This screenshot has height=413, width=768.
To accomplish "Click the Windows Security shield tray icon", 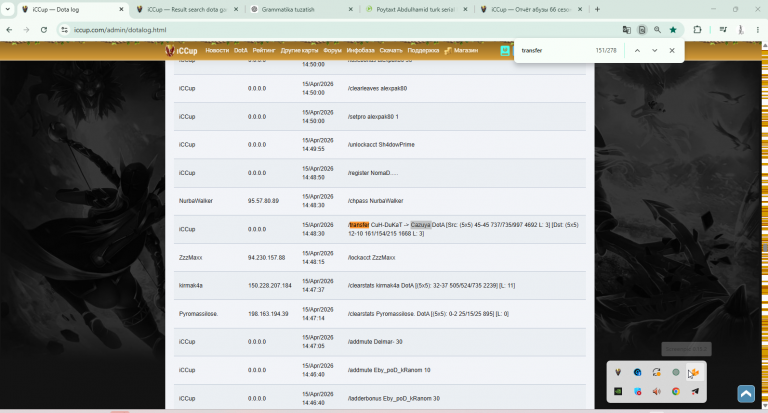I will 637,391.
